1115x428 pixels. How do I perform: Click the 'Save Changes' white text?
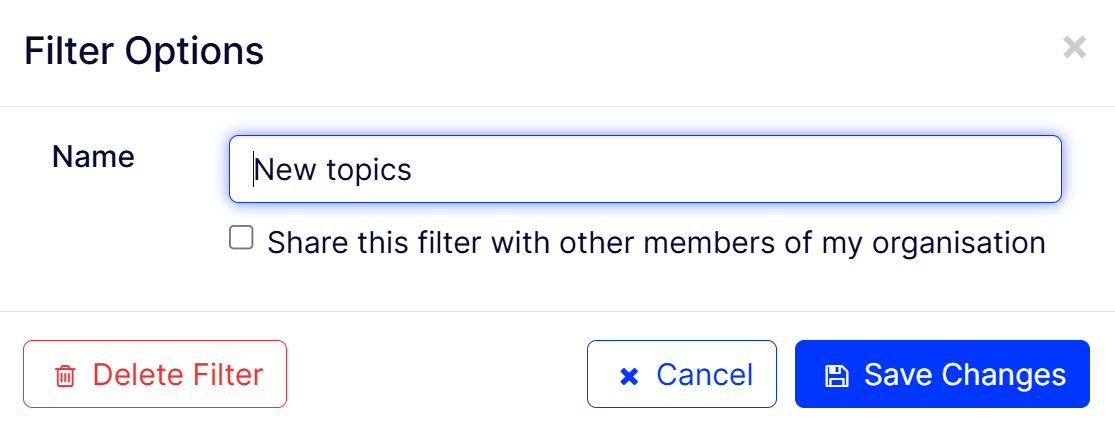pos(964,375)
